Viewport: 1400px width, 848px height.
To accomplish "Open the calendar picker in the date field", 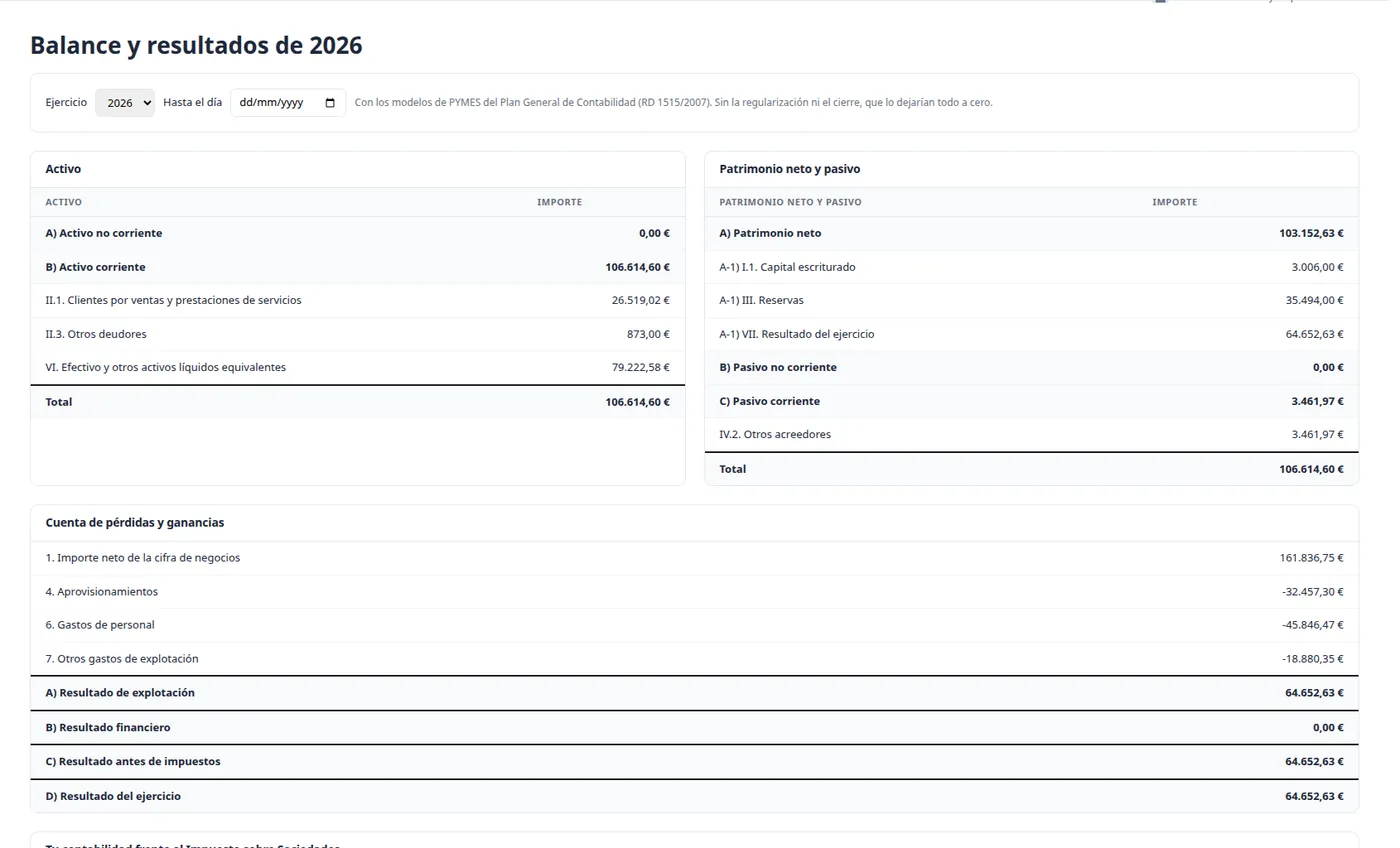I will 330,103.
